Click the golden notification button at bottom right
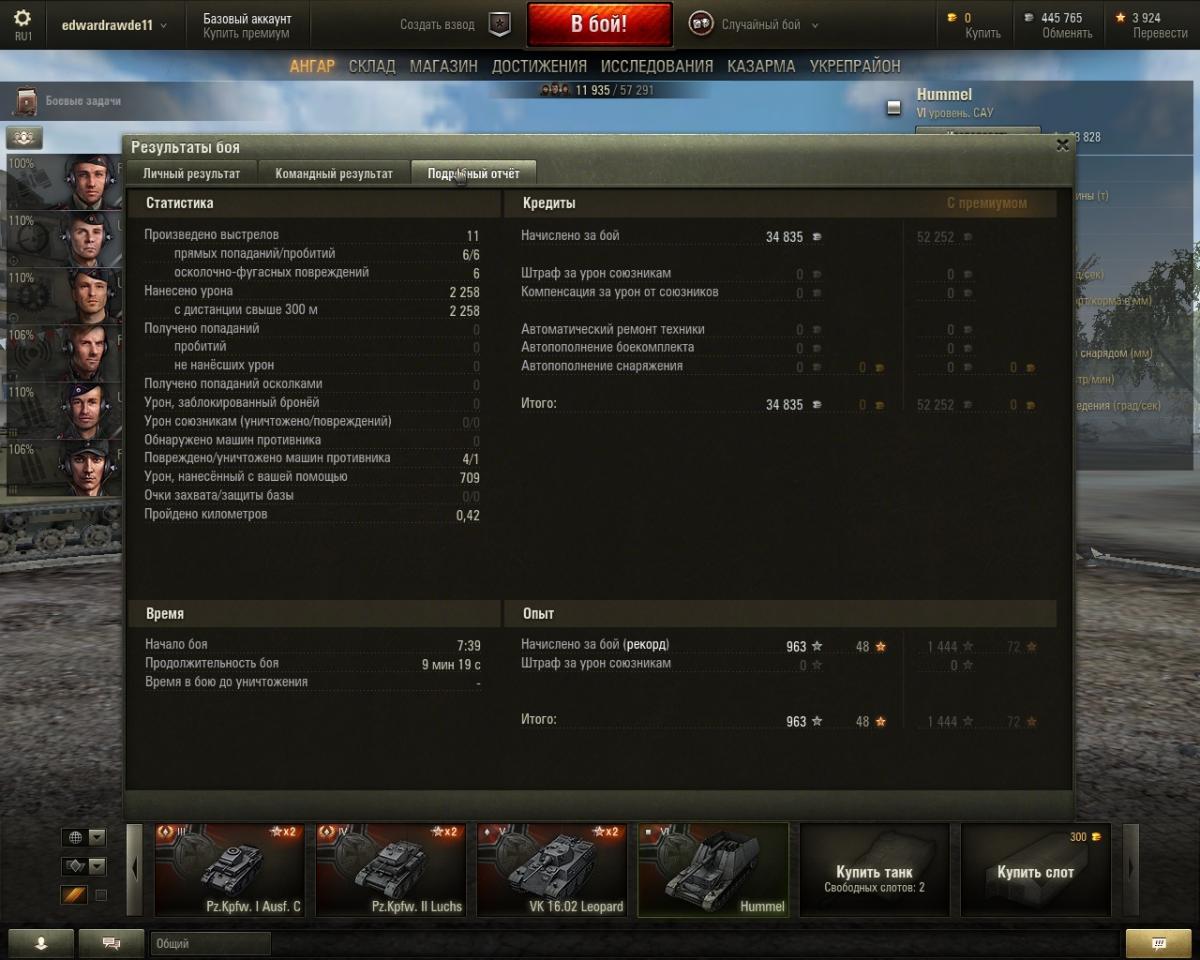This screenshot has width=1200, height=960. click(1158, 943)
